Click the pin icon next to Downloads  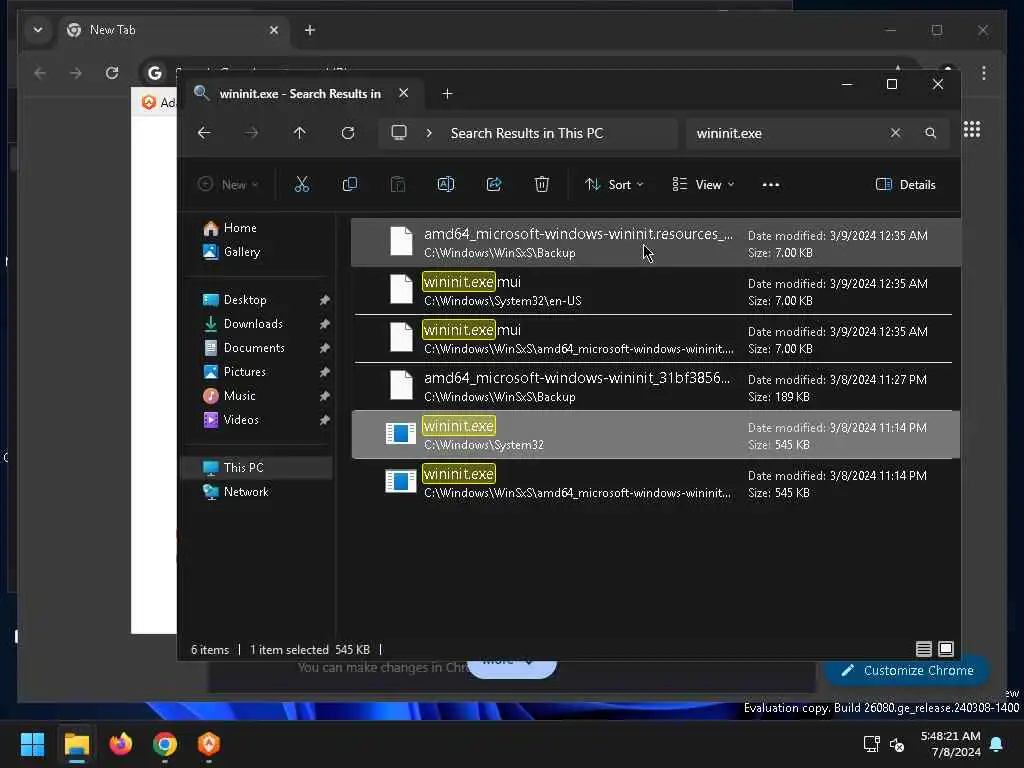(324, 324)
